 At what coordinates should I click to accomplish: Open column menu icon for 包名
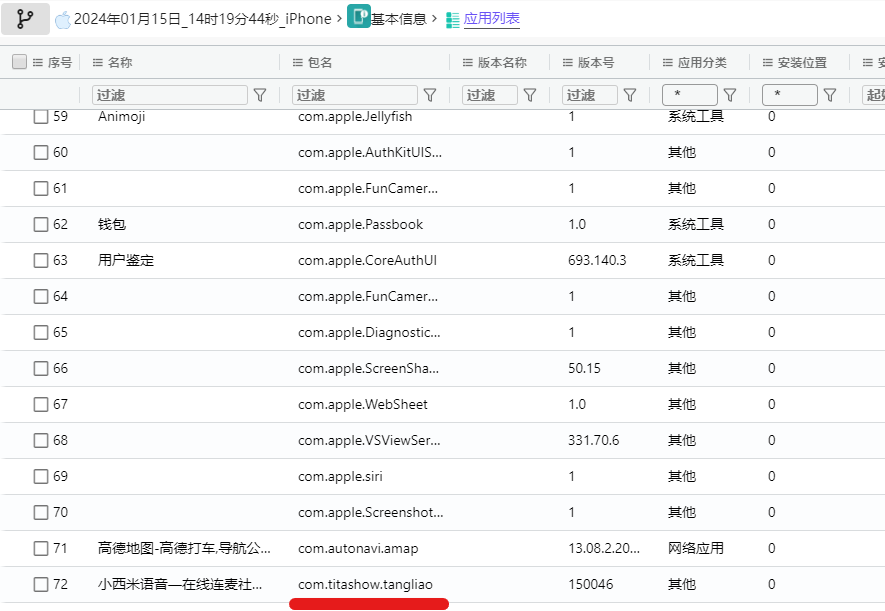coord(298,63)
